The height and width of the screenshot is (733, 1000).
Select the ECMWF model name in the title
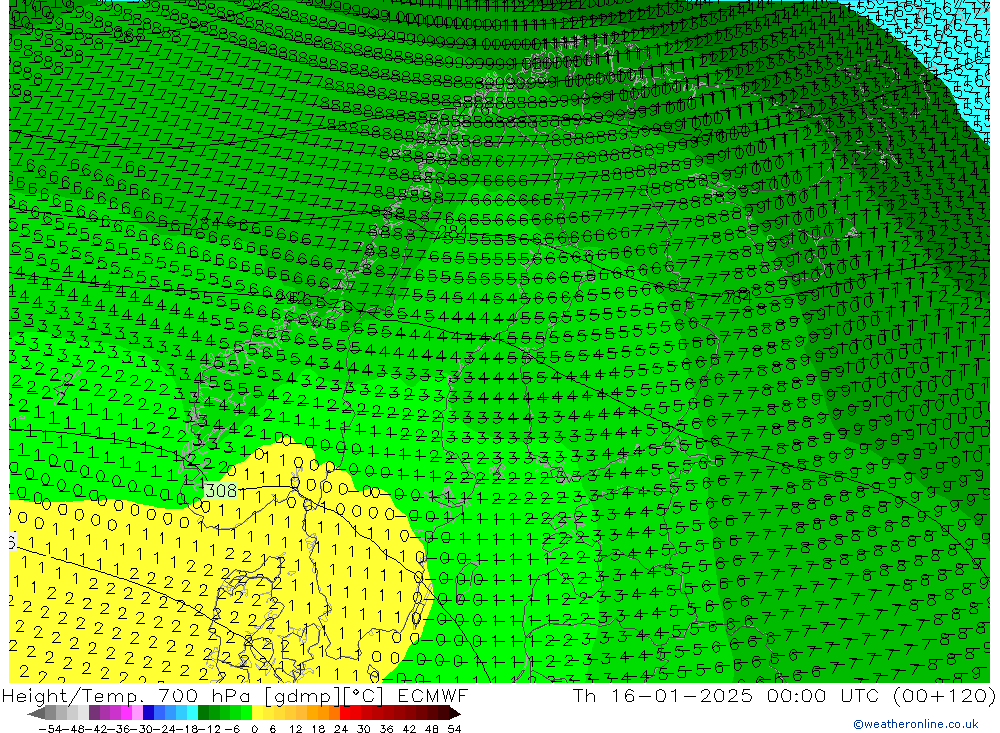click(432, 695)
